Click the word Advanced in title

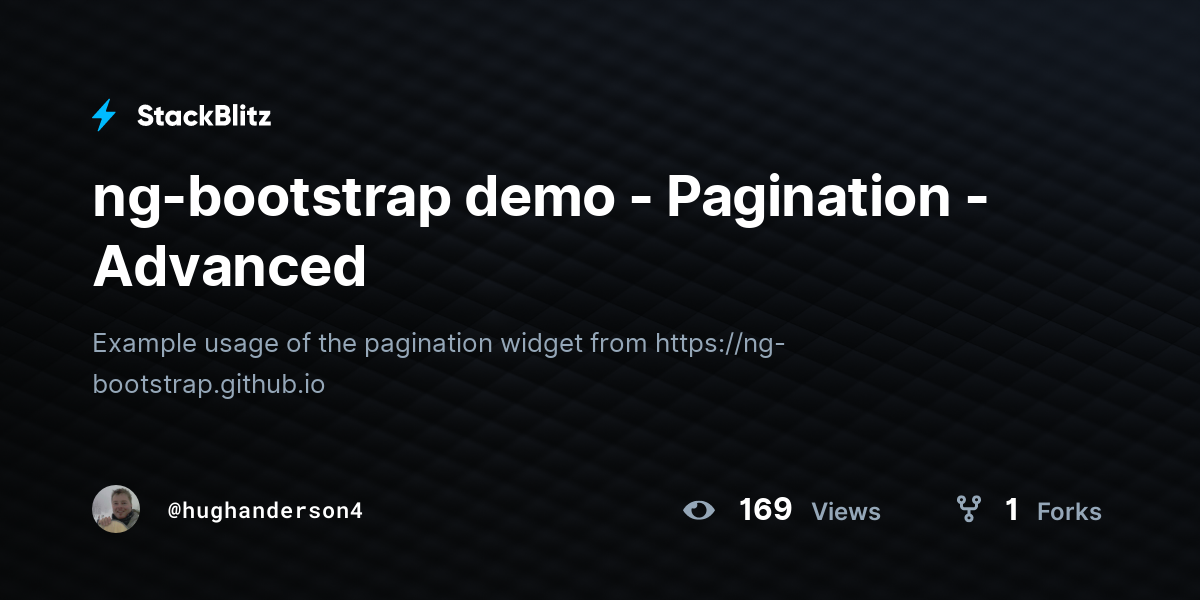click(229, 267)
